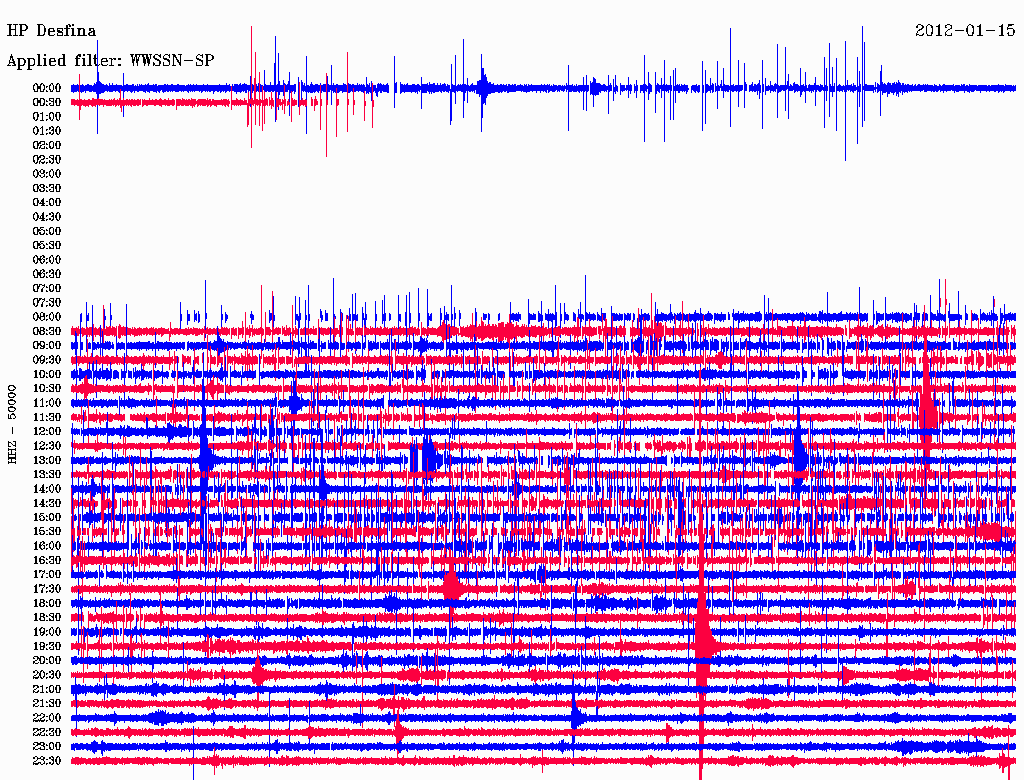Image resolution: width=1024 pixels, height=780 pixels.
Task: Click the red seismic event on the 20:30 trace
Action: pos(259,673)
